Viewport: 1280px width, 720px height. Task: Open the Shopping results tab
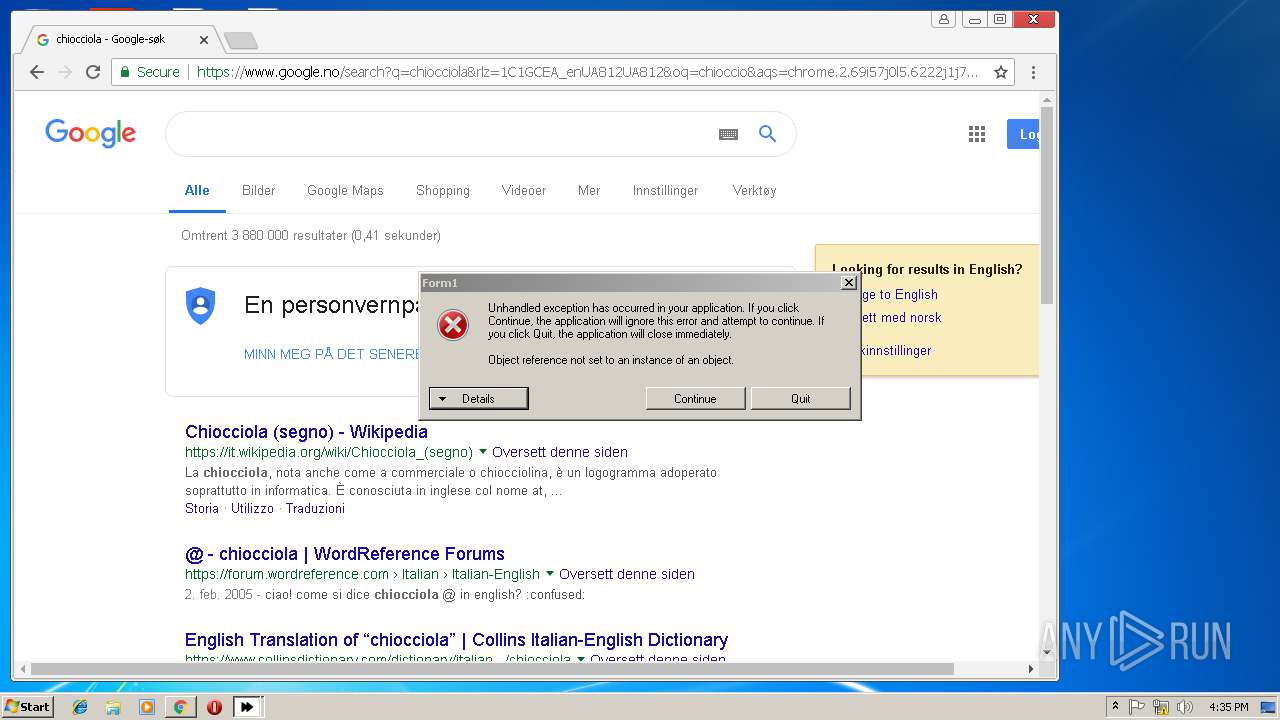(x=443, y=190)
